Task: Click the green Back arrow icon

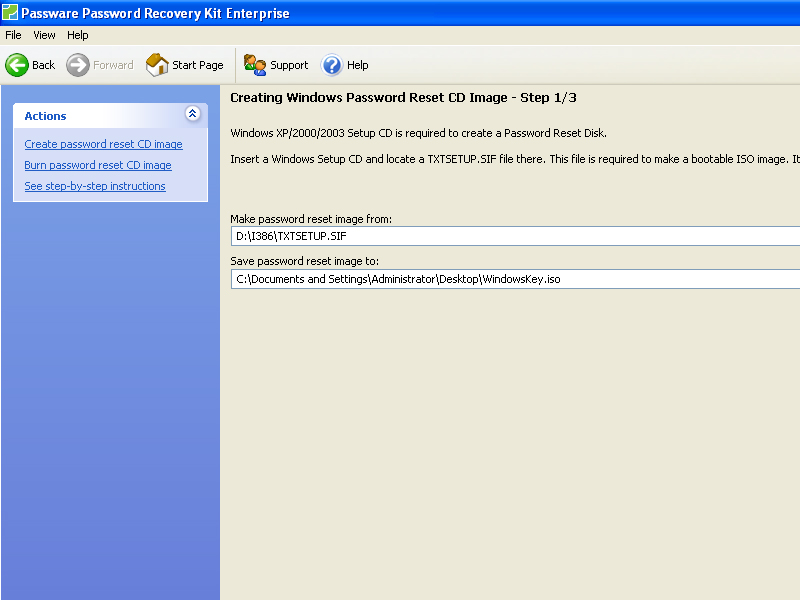Action: (x=17, y=65)
